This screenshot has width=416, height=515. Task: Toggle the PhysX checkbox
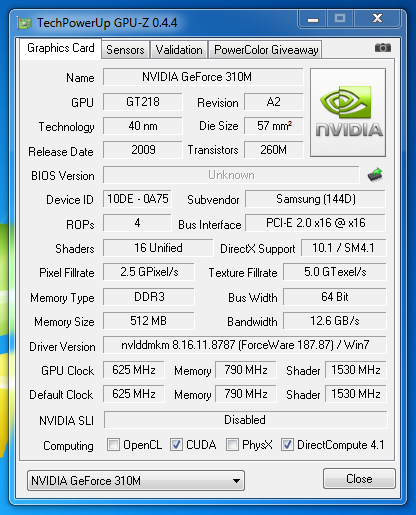(x=232, y=445)
